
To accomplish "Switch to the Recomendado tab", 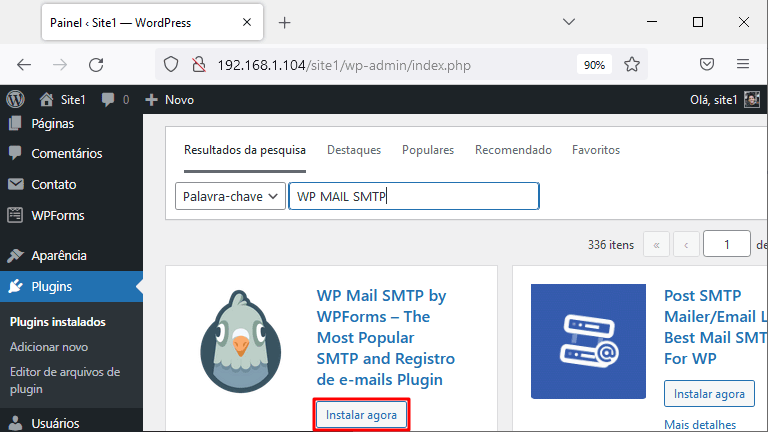I will pyautogui.click(x=513, y=150).
